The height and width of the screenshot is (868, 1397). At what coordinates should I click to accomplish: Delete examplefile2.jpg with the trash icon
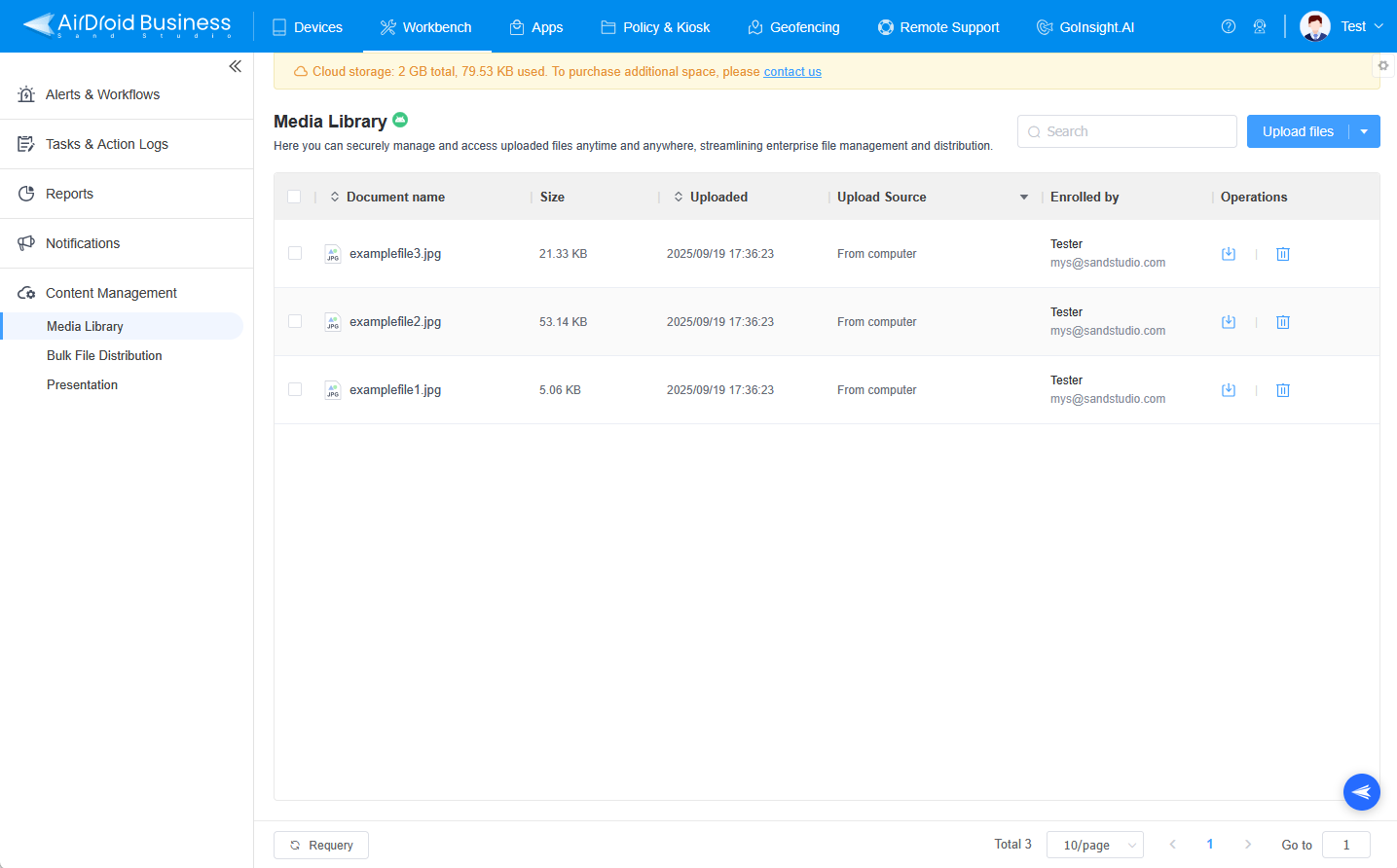(x=1282, y=321)
